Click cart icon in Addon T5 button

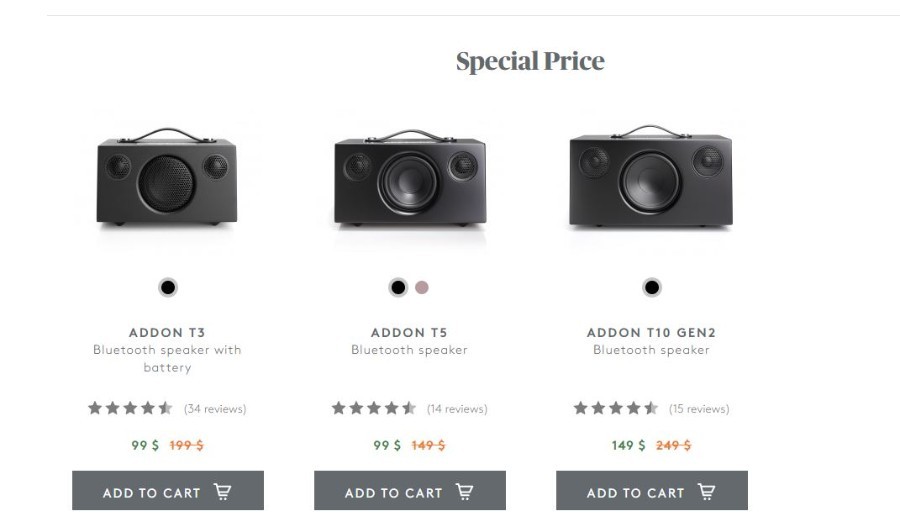click(465, 491)
